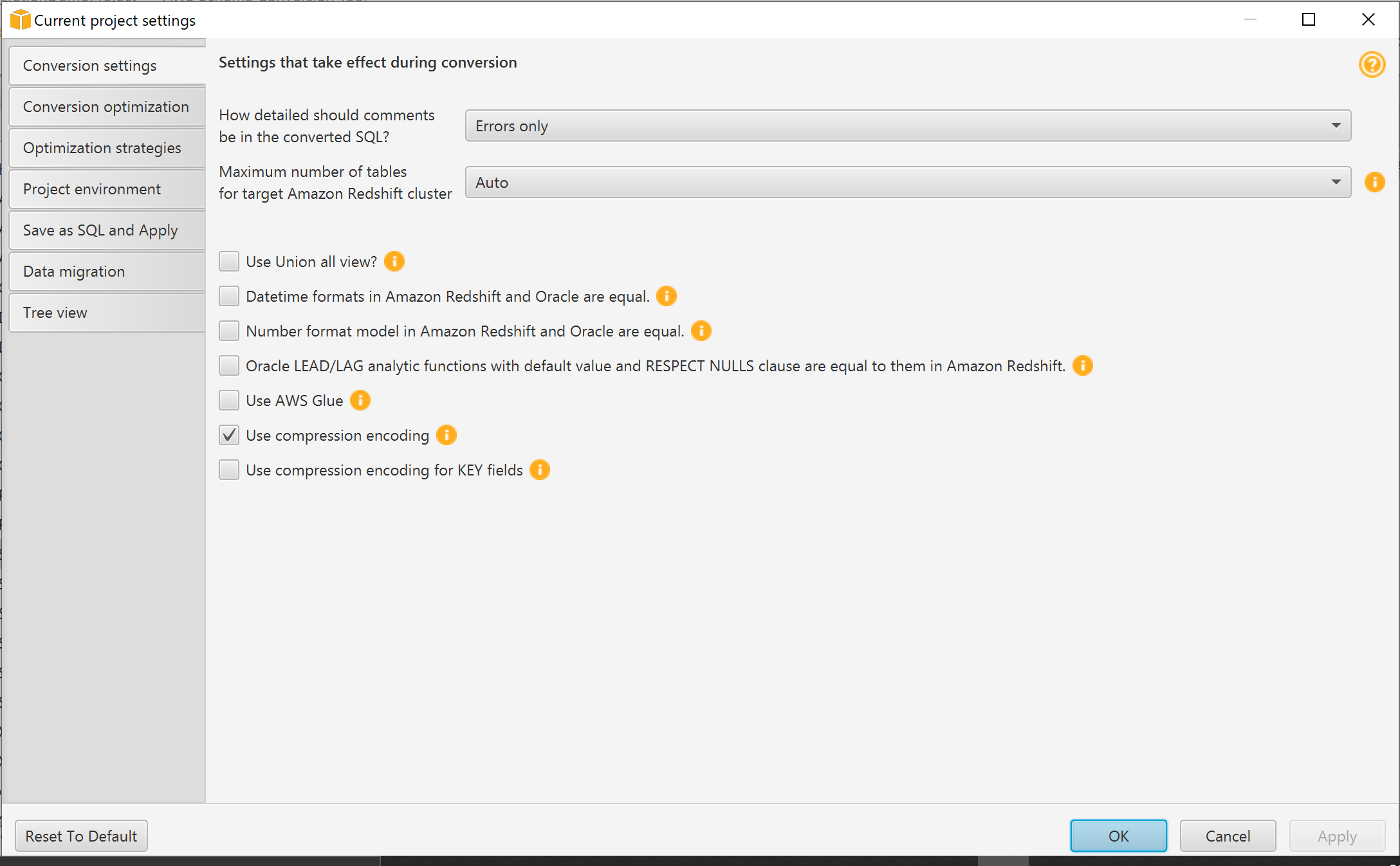Open the help question mark icon
This screenshot has height=866, width=1400.
coord(1372,64)
